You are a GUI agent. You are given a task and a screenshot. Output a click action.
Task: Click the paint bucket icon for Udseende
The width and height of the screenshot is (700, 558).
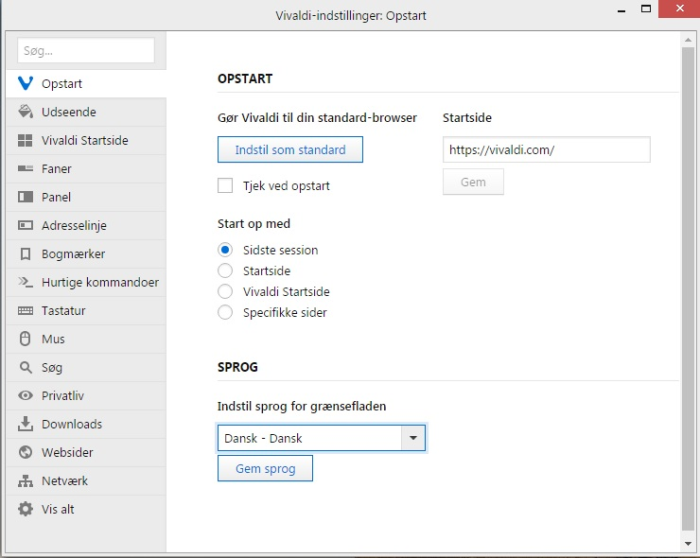coord(25,112)
